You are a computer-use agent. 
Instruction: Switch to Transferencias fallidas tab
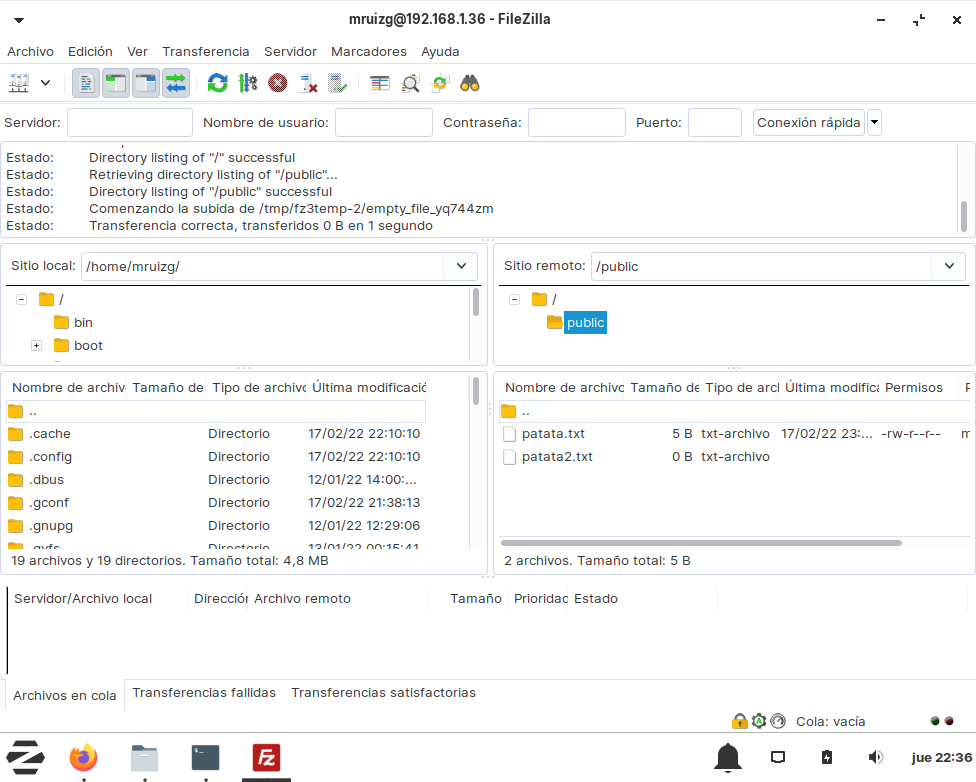coord(204,693)
